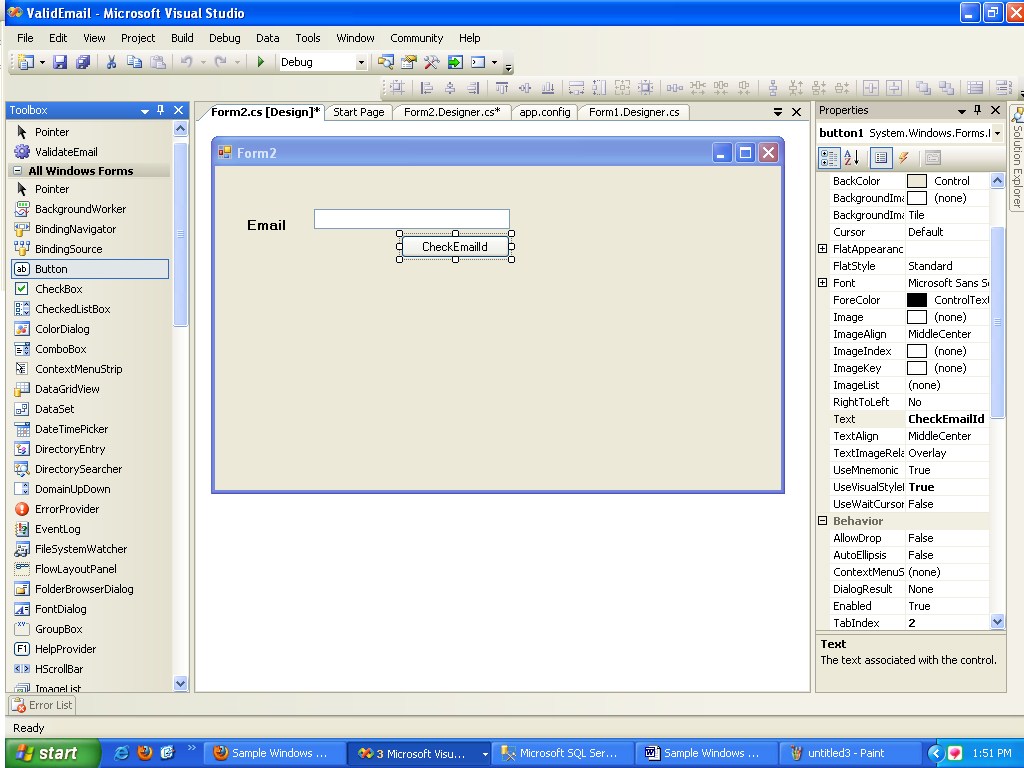Open the Build menu
The image size is (1024, 768).
coord(182,38)
